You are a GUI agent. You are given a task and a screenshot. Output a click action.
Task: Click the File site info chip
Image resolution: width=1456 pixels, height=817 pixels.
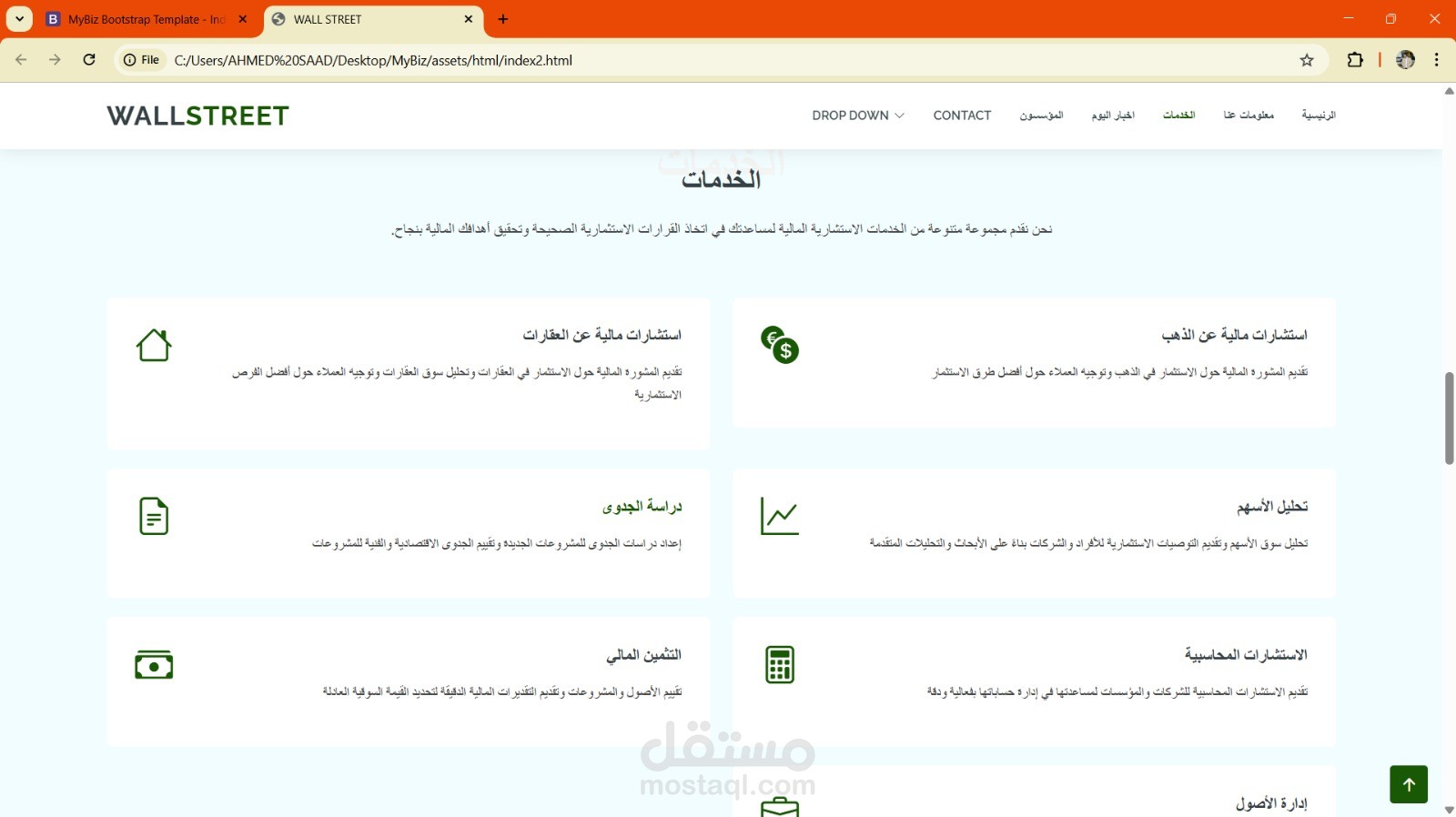(142, 60)
